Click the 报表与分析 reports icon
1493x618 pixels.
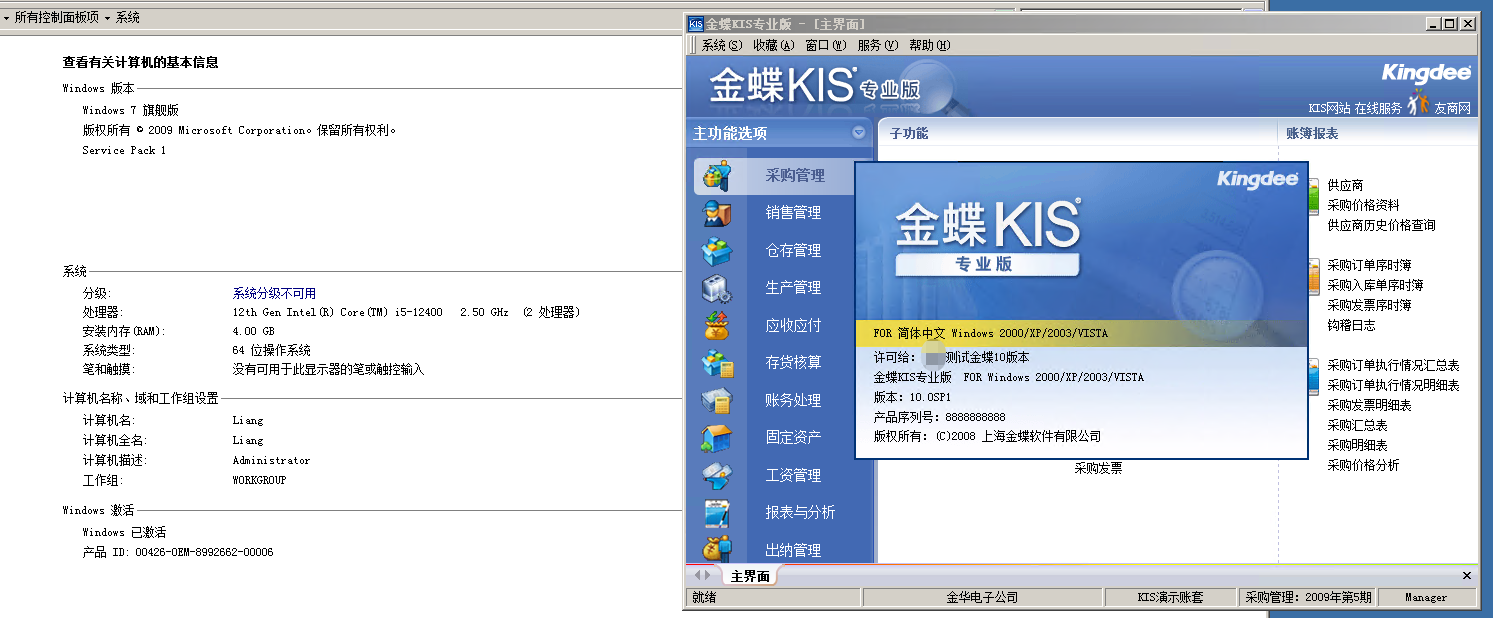(717, 513)
